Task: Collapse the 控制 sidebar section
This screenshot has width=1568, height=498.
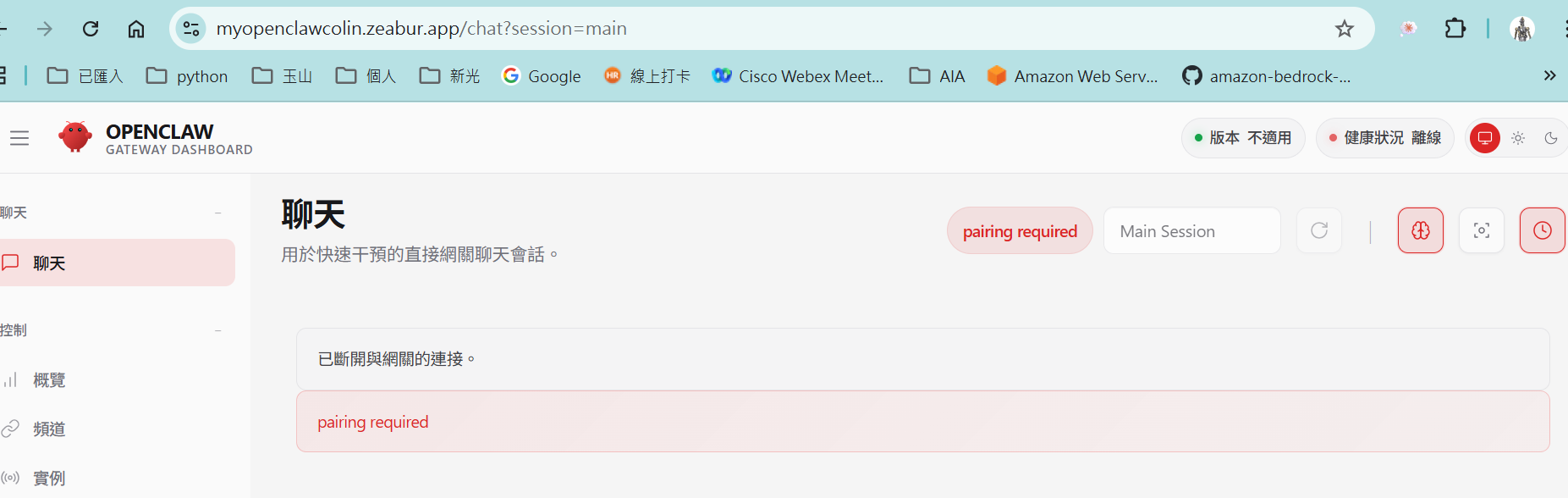Action: click(217, 330)
